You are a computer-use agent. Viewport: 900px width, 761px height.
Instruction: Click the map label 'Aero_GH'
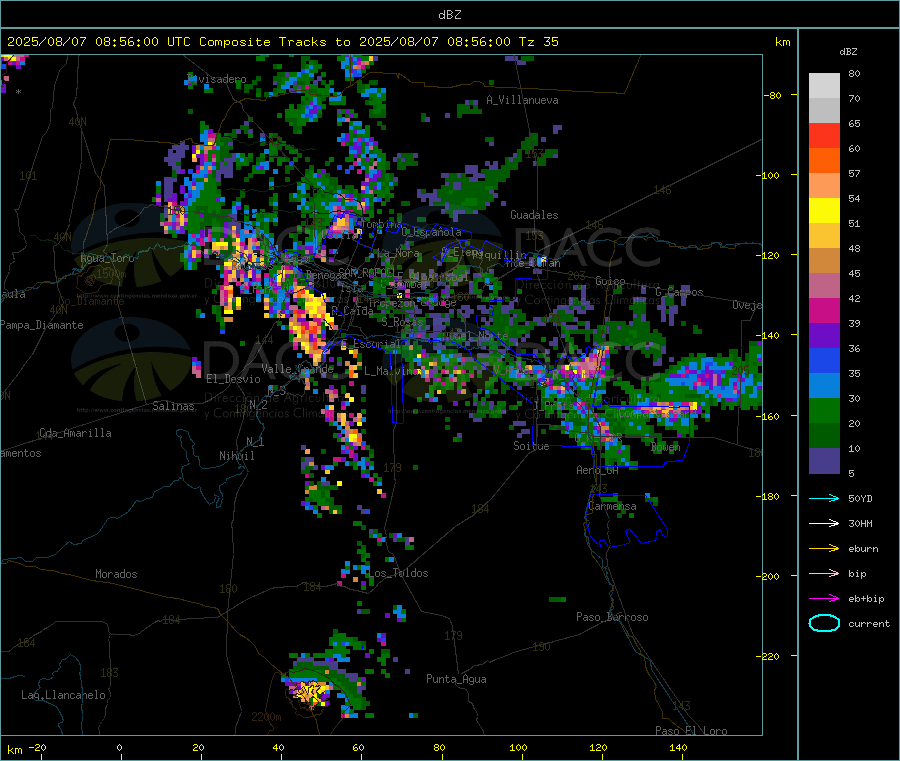tap(598, 470)
